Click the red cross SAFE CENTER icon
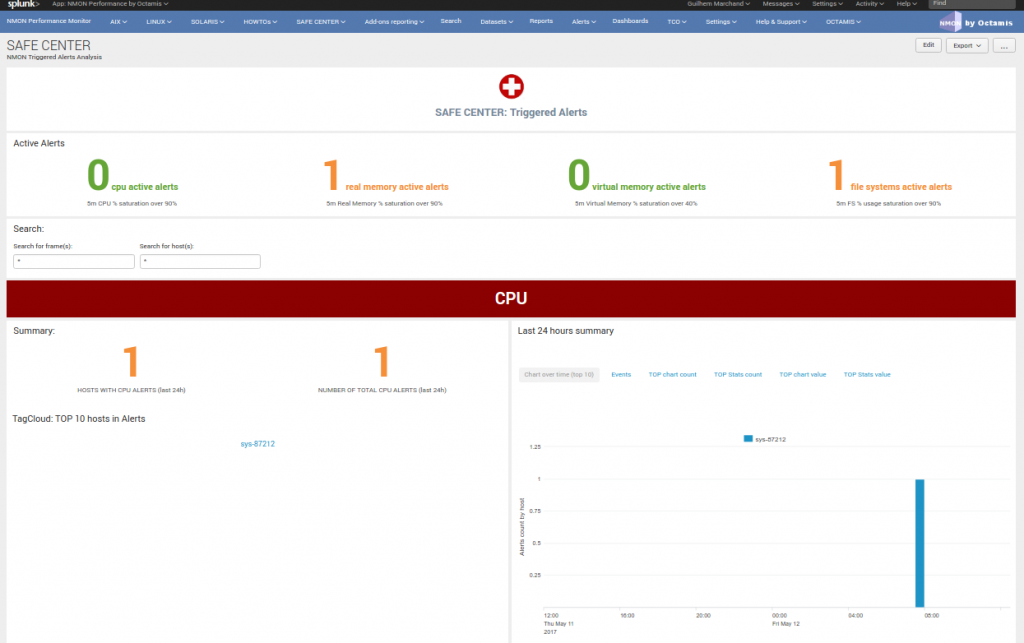The image size is (1024, 643). point(511,87)
